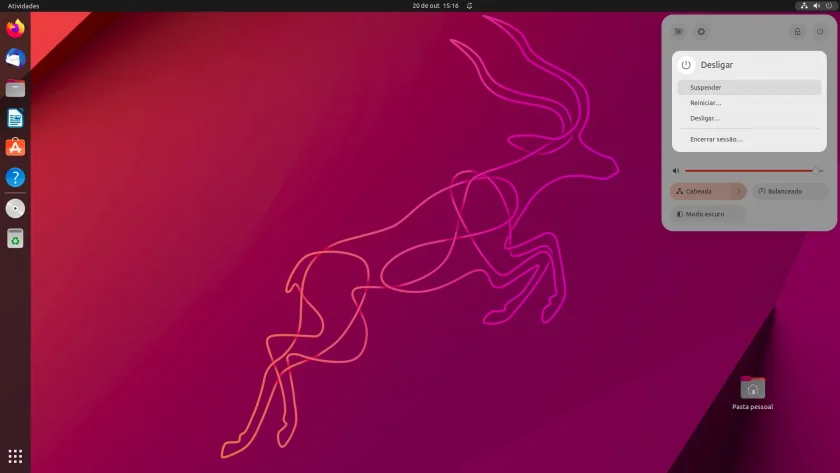Click the notification bell near clock

tap(469, 5)
